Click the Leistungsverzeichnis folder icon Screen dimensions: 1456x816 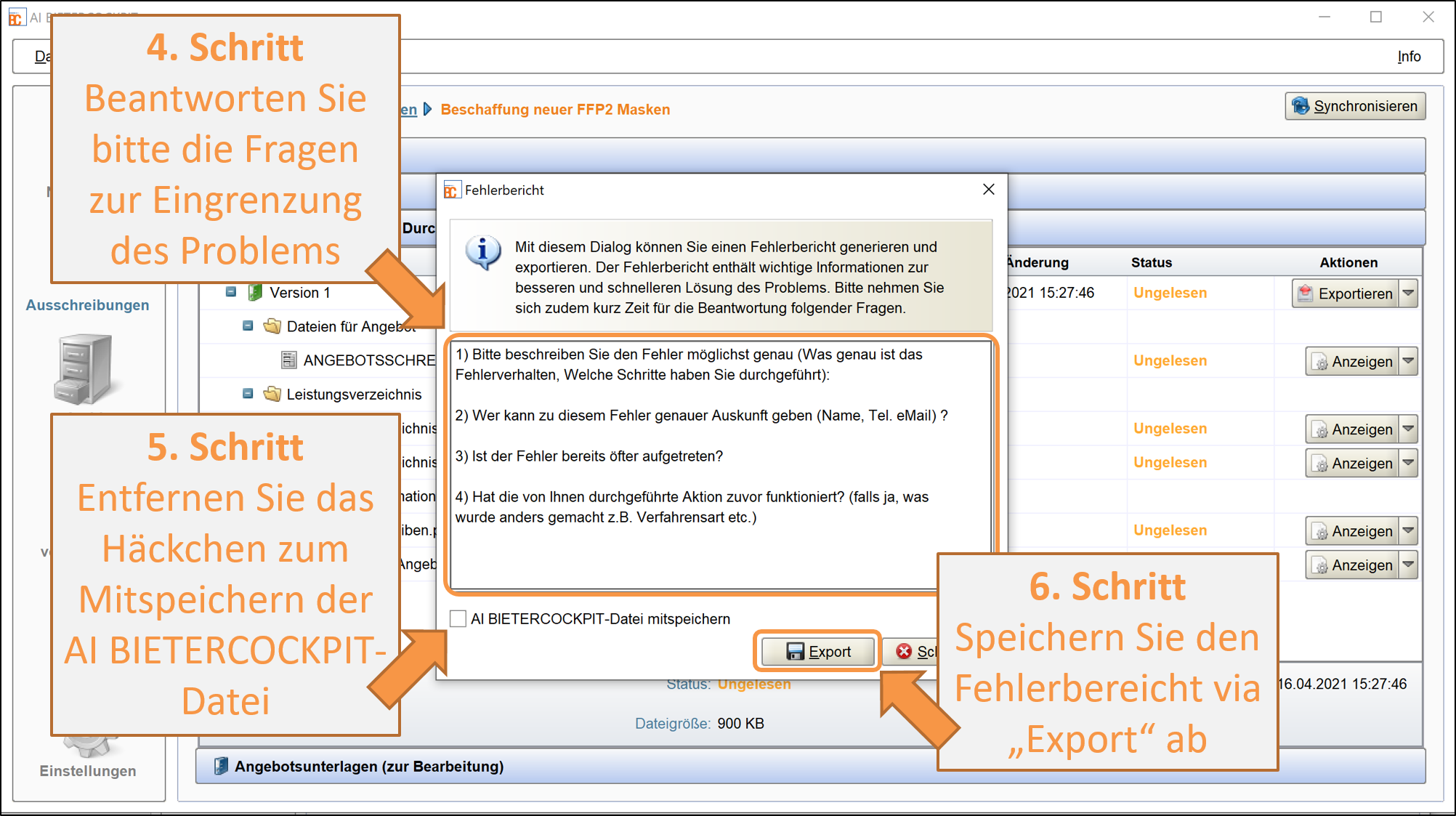coord(272,394)
